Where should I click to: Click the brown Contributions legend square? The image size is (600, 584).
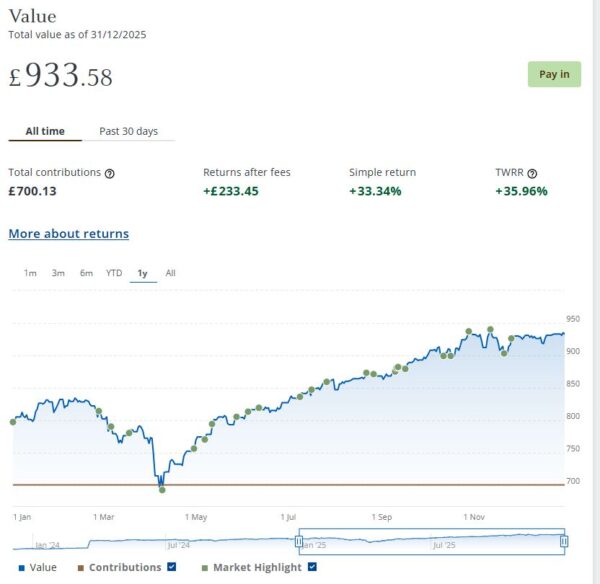[80, 568]
